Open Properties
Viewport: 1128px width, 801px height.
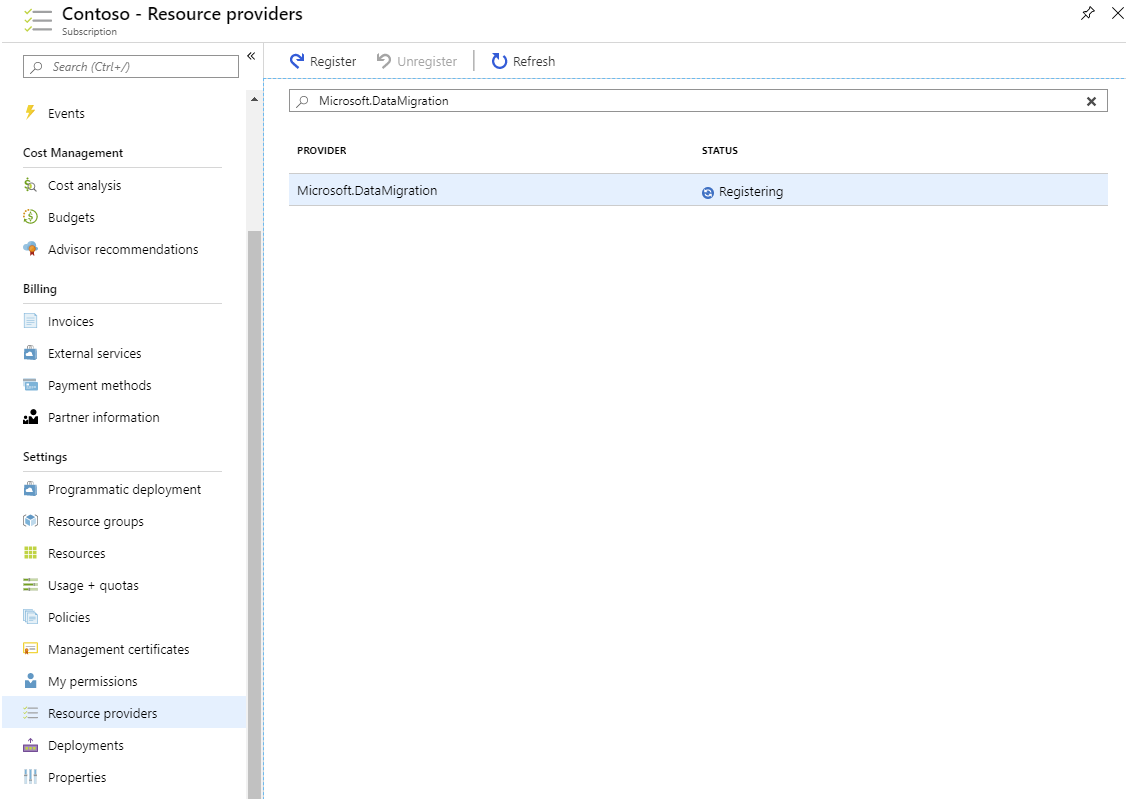click(x=77, y=777)
